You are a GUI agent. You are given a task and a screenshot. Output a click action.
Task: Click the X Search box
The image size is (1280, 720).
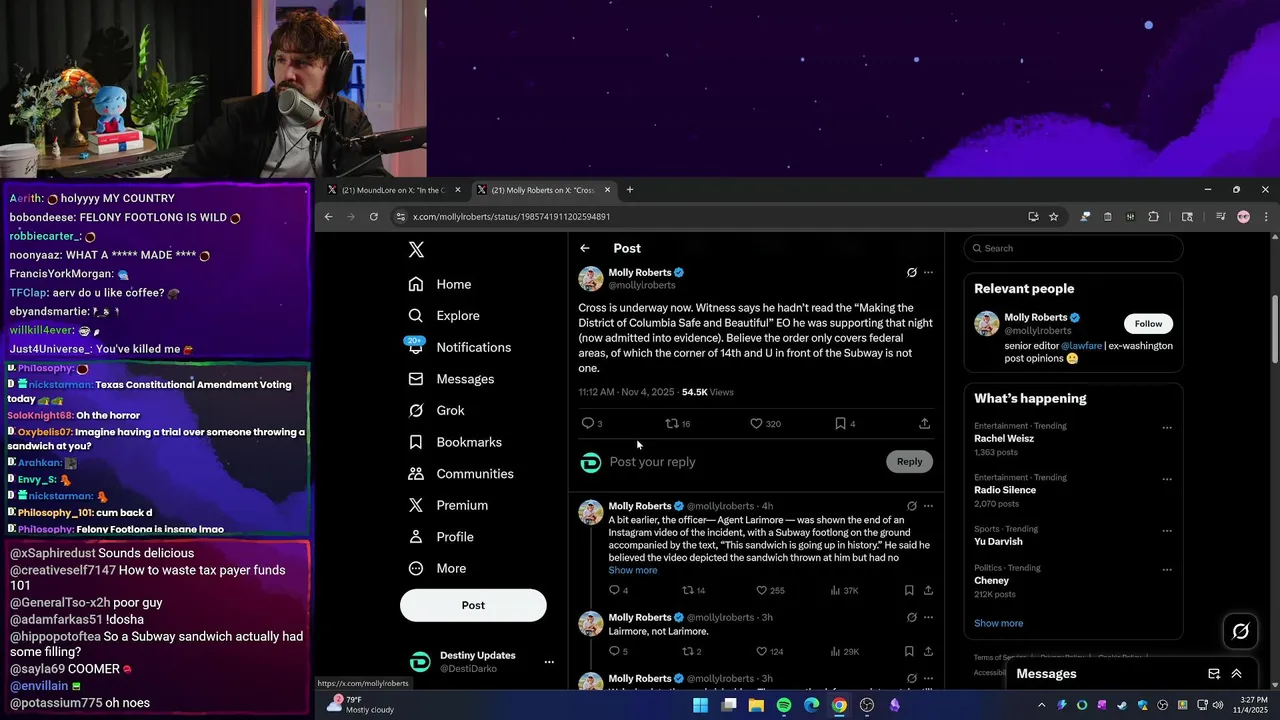(1073, 248)
